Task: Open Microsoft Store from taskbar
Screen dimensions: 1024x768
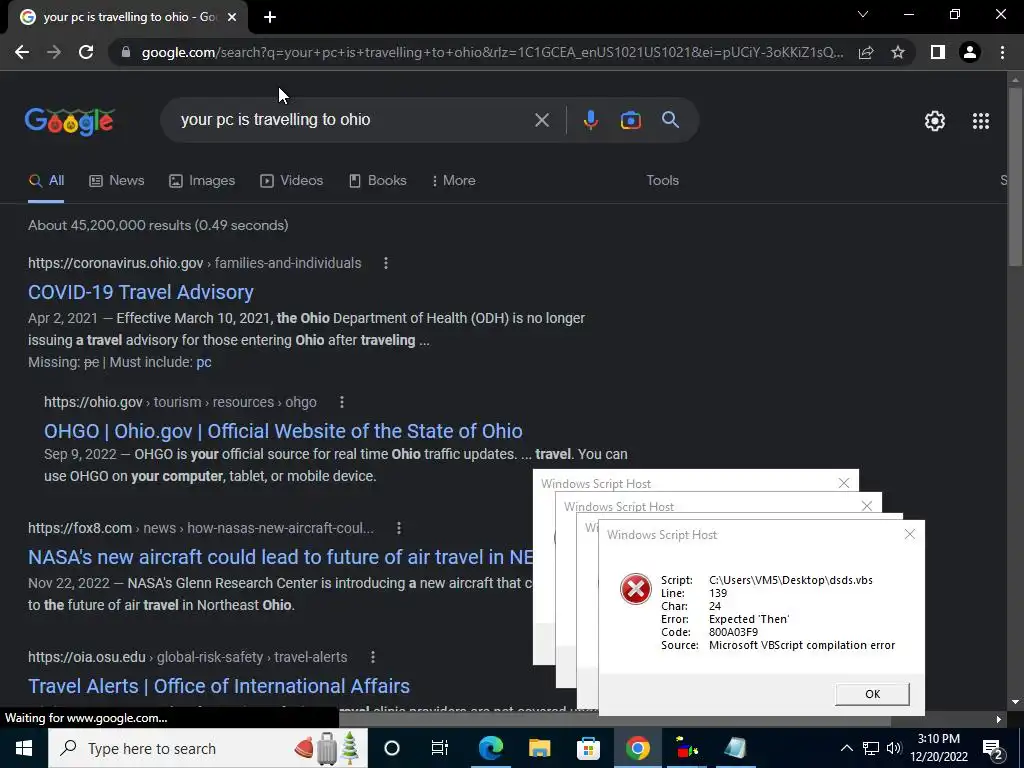Action: coord(588,748)
